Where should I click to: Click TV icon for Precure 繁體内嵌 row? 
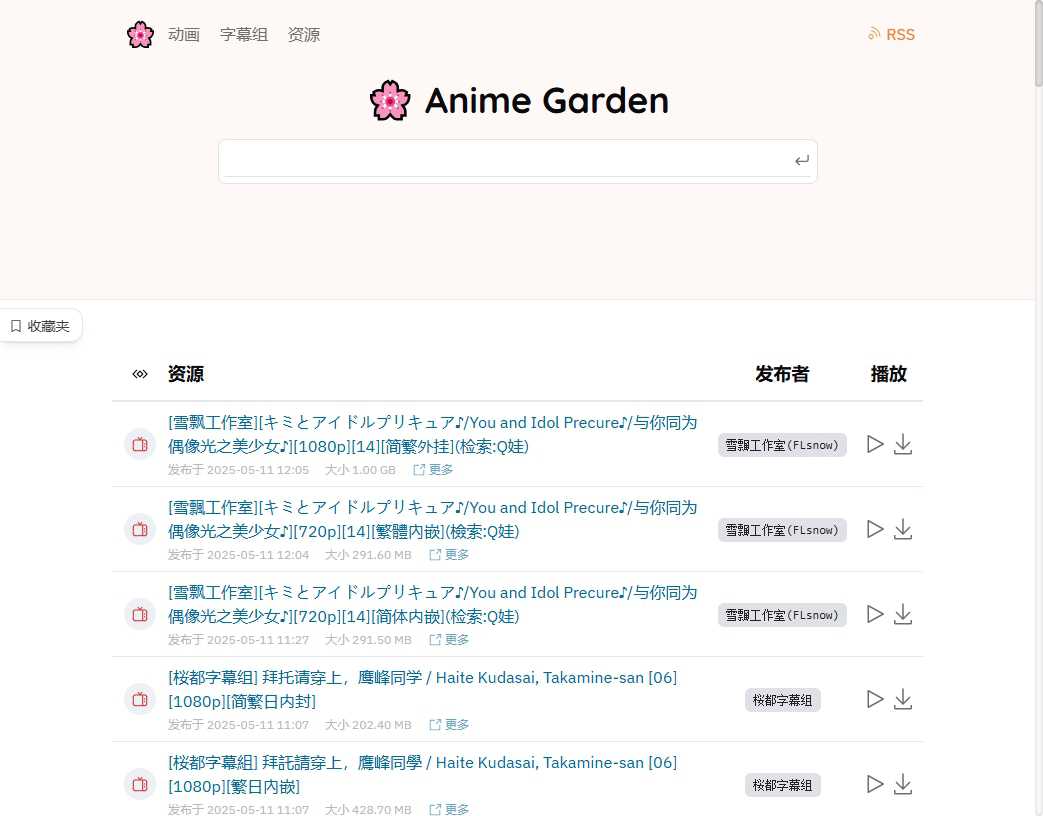[140, 529]
